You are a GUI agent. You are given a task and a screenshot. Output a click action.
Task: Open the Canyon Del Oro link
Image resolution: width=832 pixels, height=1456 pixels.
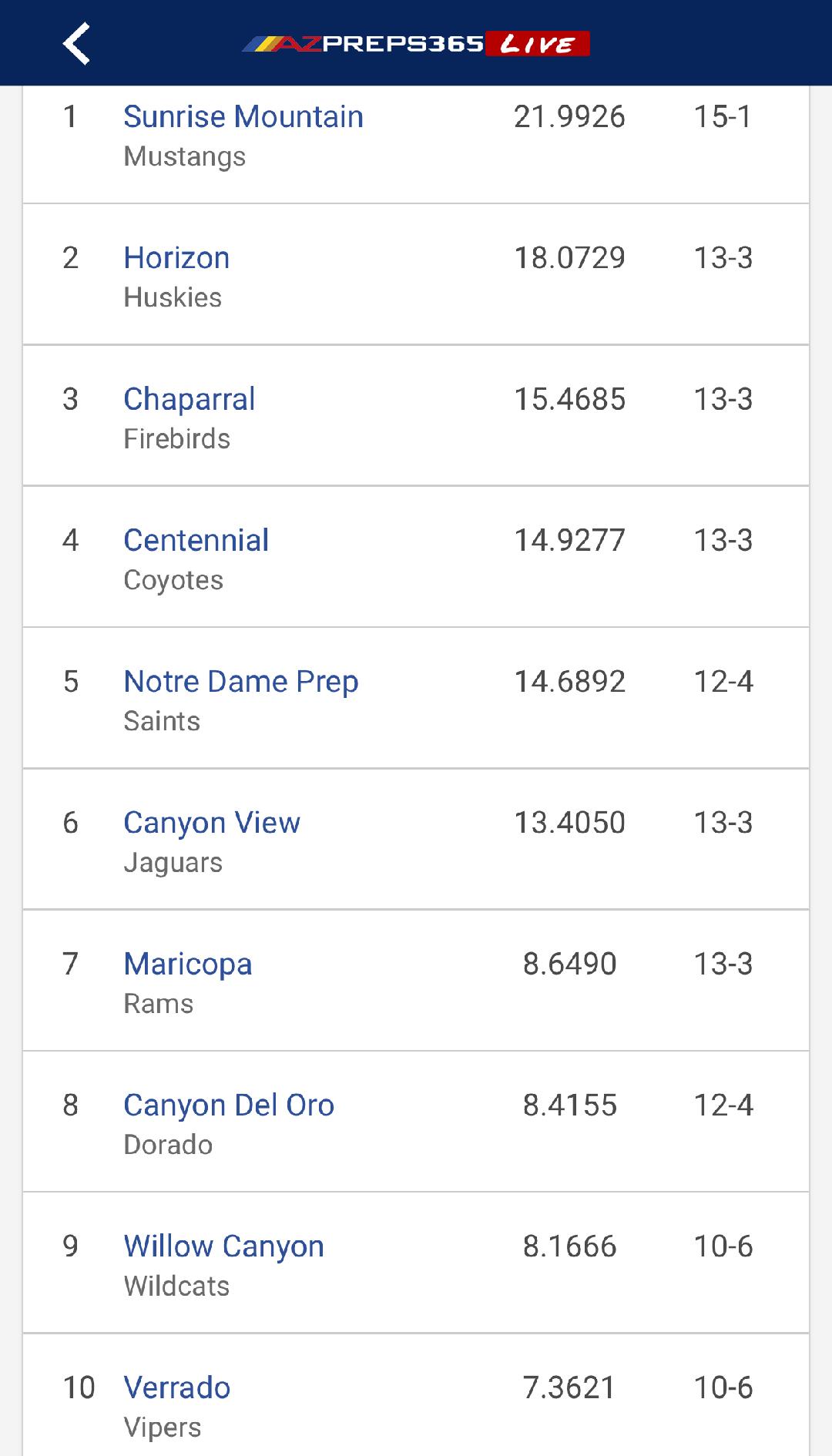(229, 1105)
